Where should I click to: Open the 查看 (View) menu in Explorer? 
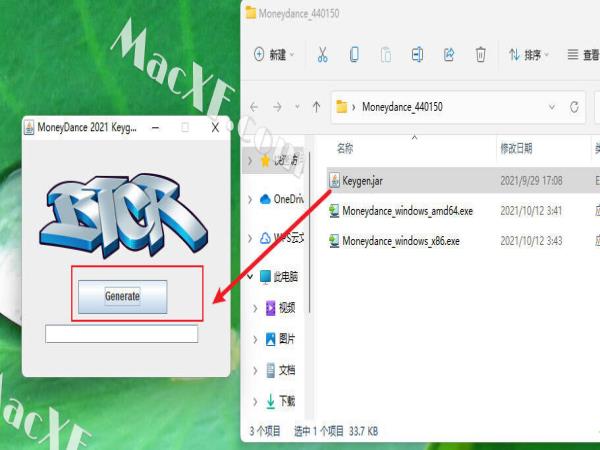coord(583,55)
